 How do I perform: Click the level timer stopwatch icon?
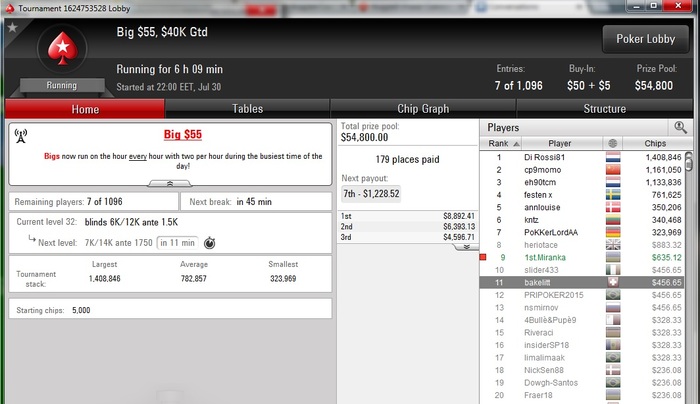(209, 243)
